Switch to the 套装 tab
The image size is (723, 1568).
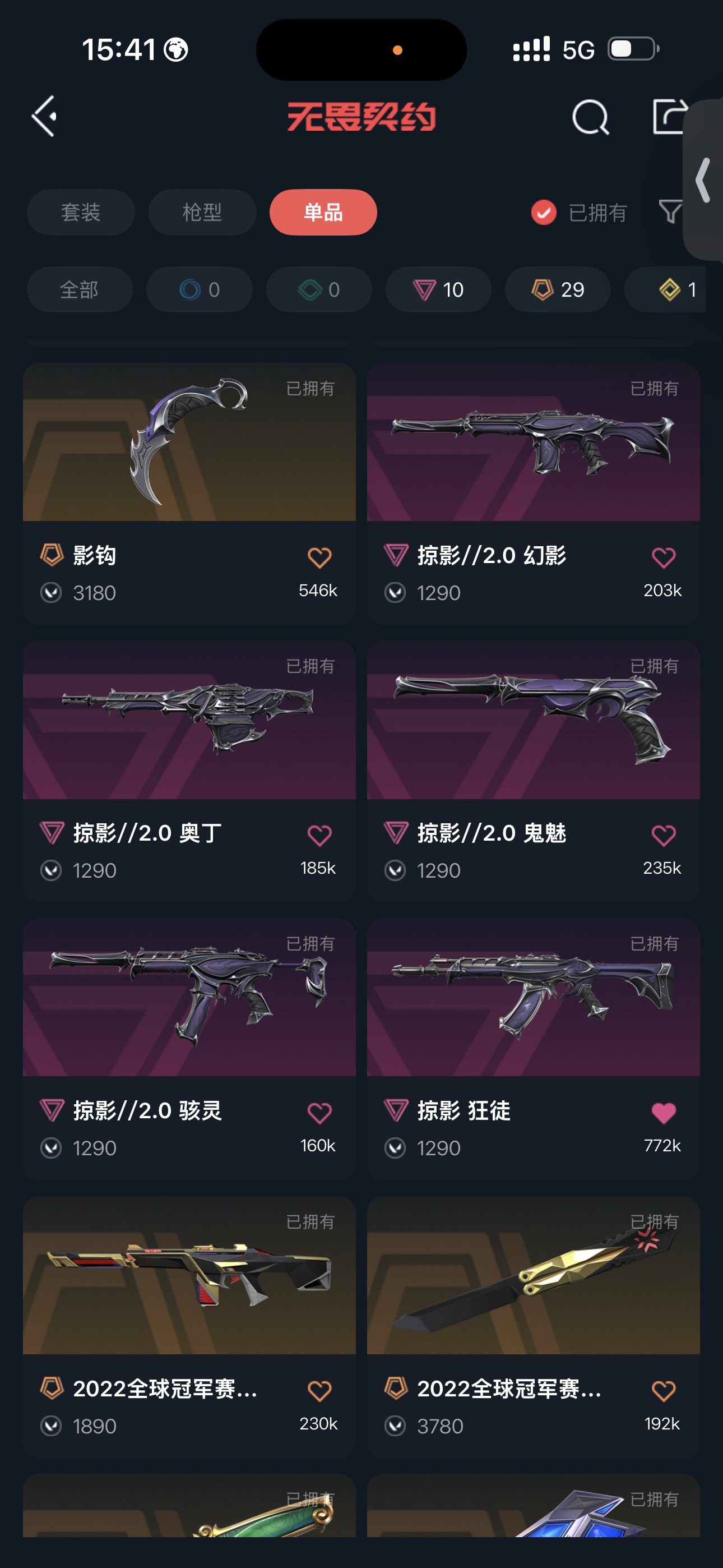pyautogui.click(x=81, y=213)
